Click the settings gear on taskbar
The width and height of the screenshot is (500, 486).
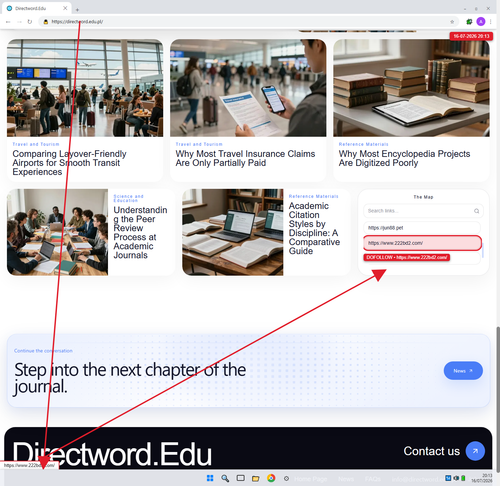click(x=286, y=479)
